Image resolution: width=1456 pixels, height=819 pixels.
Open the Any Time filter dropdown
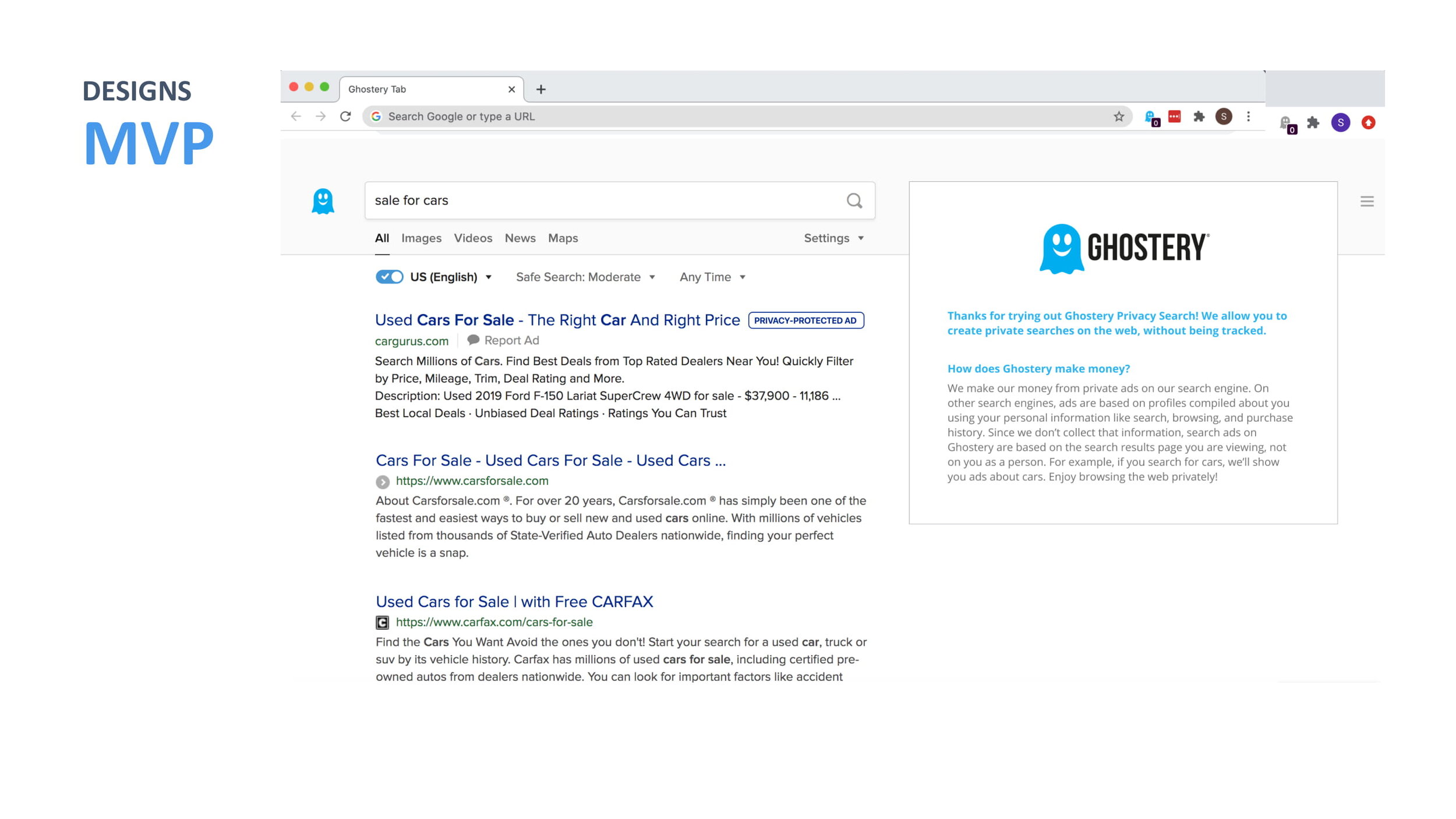713,277
